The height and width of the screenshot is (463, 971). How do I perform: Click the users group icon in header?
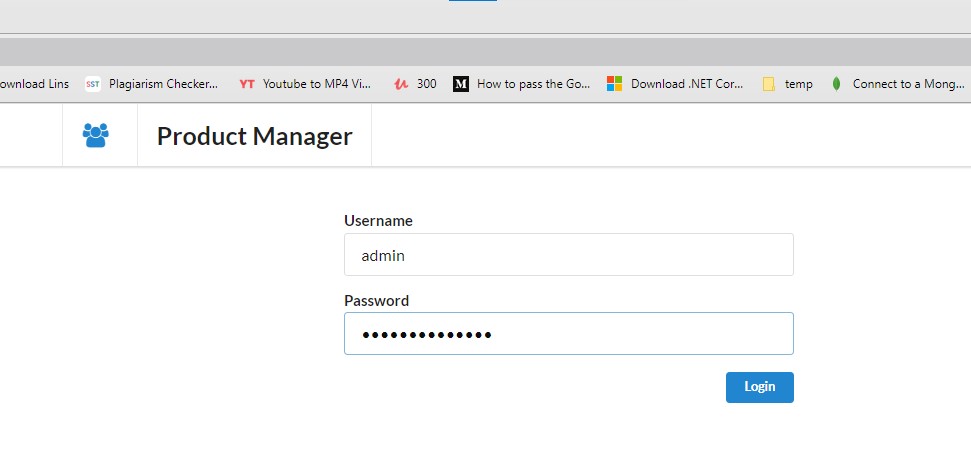point(96,135)
